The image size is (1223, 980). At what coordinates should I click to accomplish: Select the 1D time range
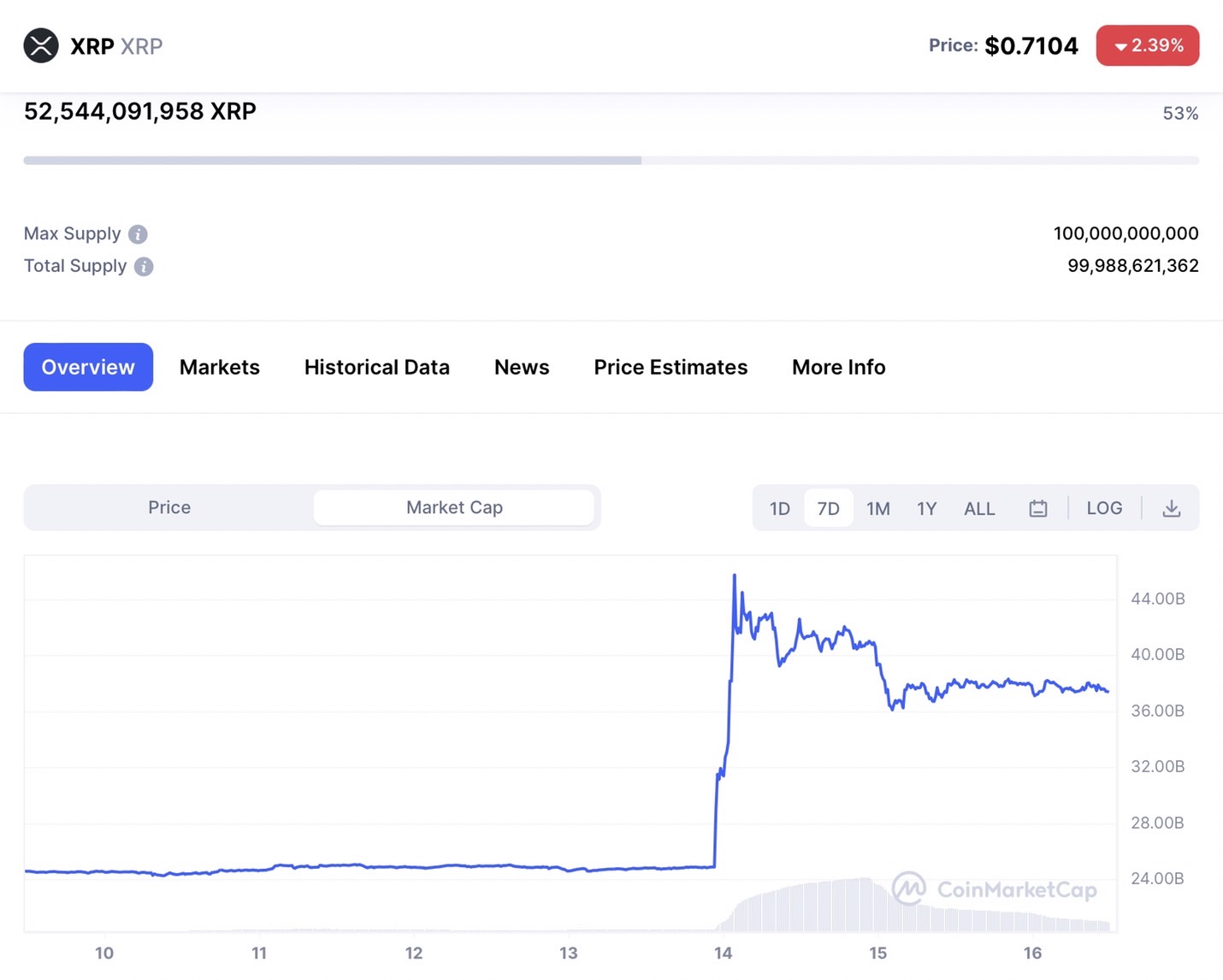point(779,509)
